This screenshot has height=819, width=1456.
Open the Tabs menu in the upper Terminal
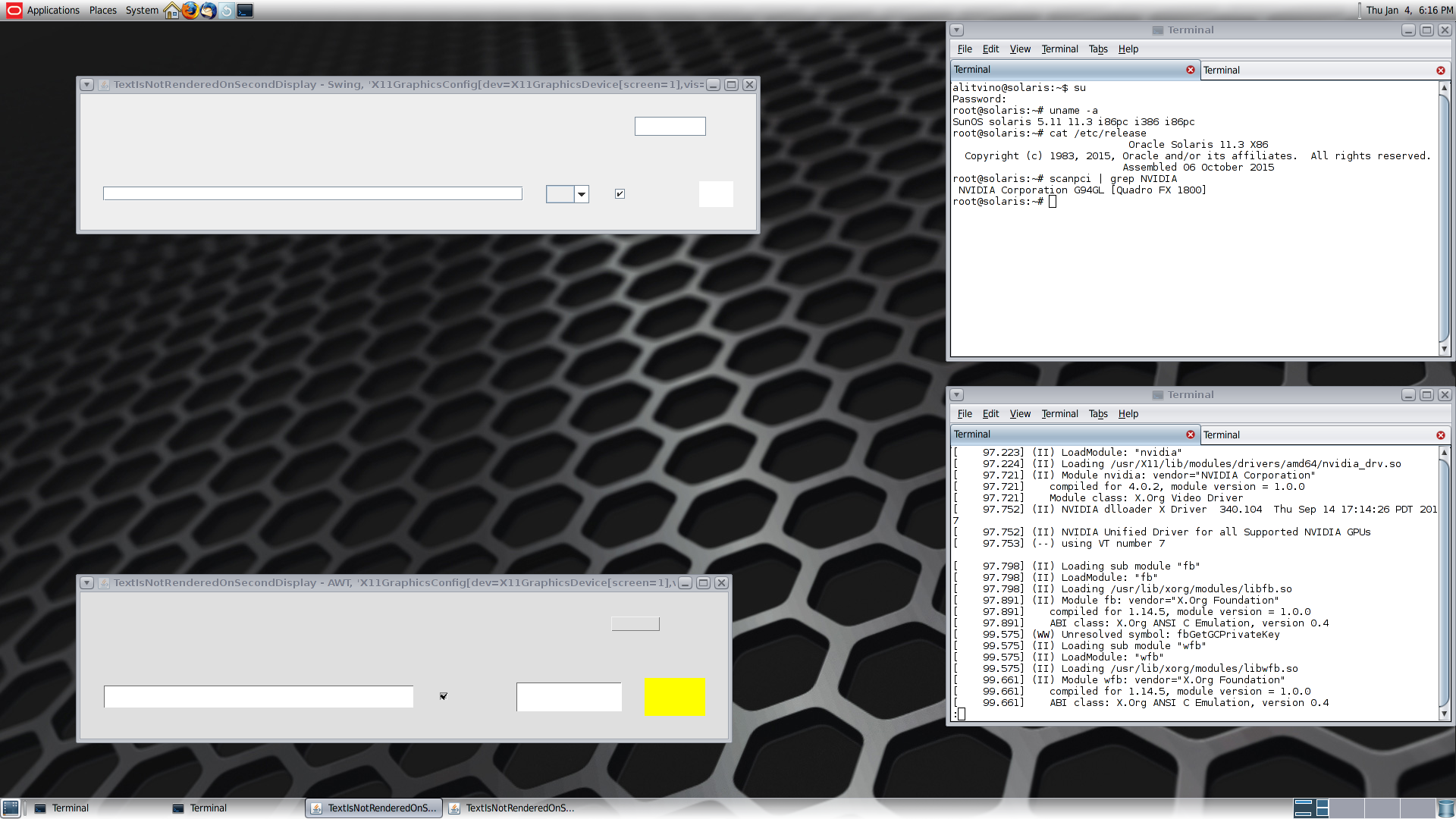coord(1097,49)
